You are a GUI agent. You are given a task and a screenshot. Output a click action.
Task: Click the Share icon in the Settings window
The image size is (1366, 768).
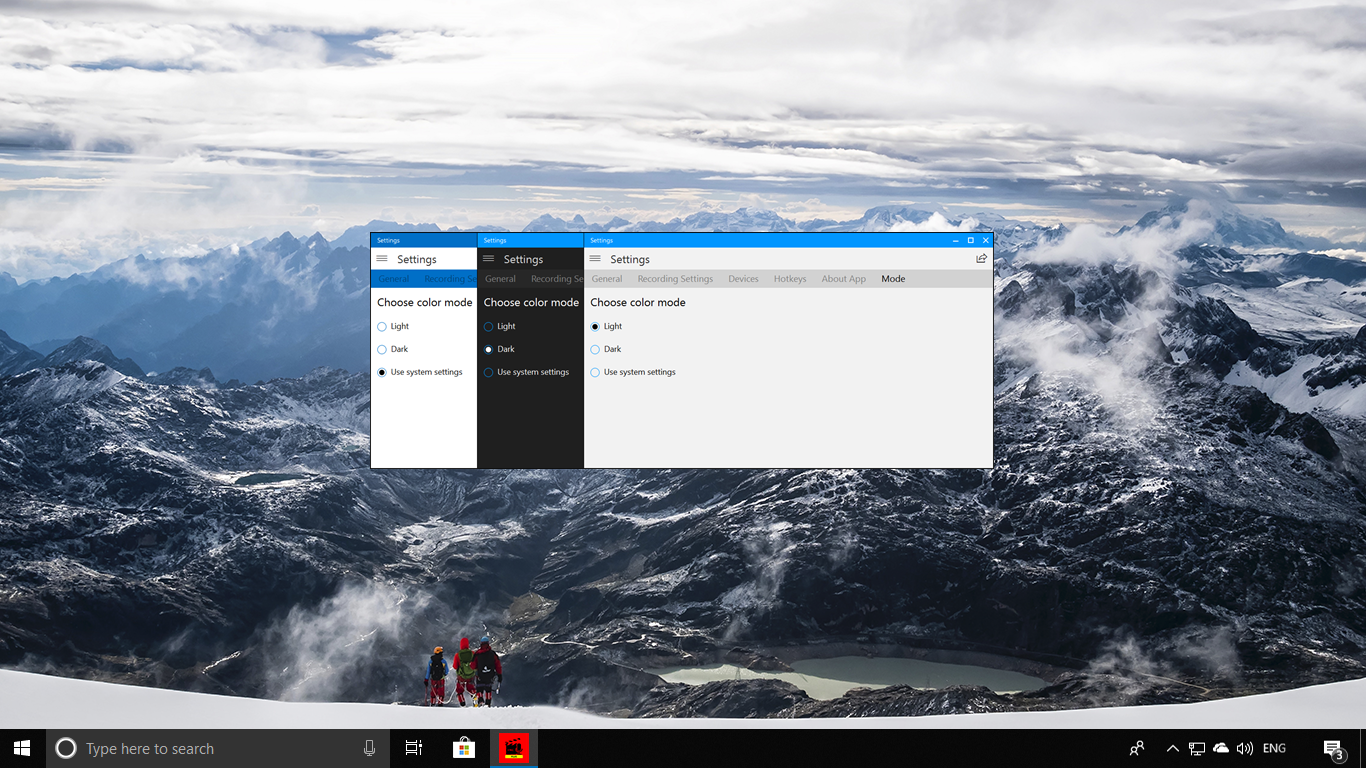click(981, 258)
